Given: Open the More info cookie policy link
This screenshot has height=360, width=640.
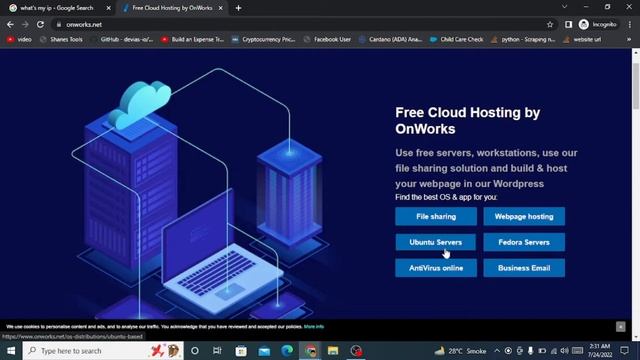Looking at the screenshot, I should tap(314, 327).
